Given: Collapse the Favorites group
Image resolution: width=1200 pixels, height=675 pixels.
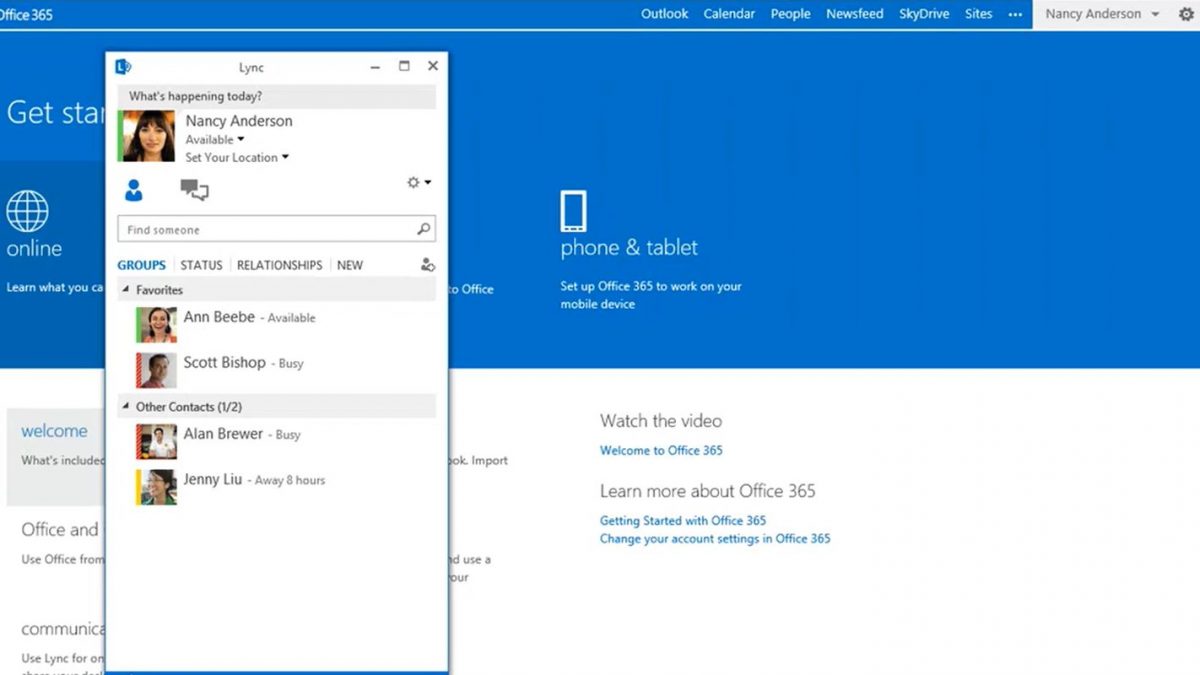Looking at the screenshot, I should coord(126,290).
